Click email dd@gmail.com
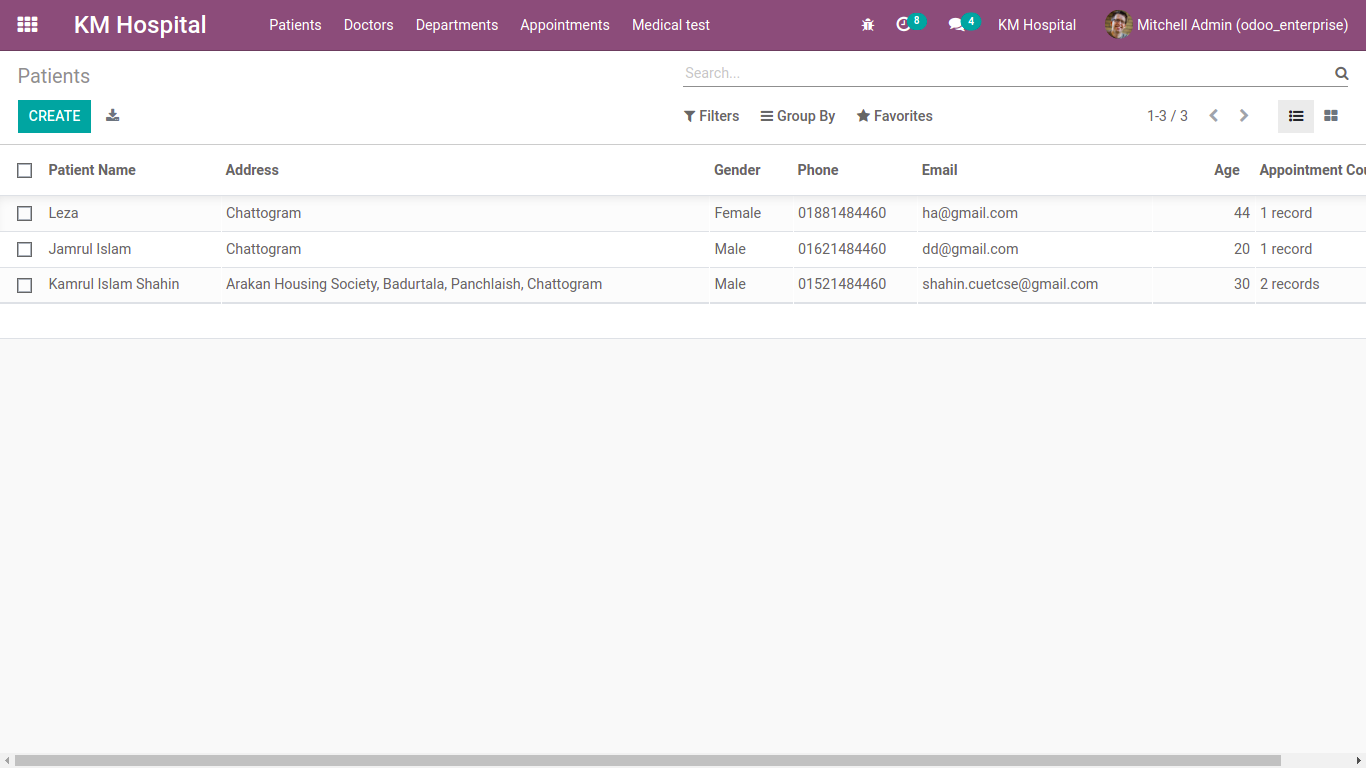Viewport: 1366px width, 768px height. point(970,249)
